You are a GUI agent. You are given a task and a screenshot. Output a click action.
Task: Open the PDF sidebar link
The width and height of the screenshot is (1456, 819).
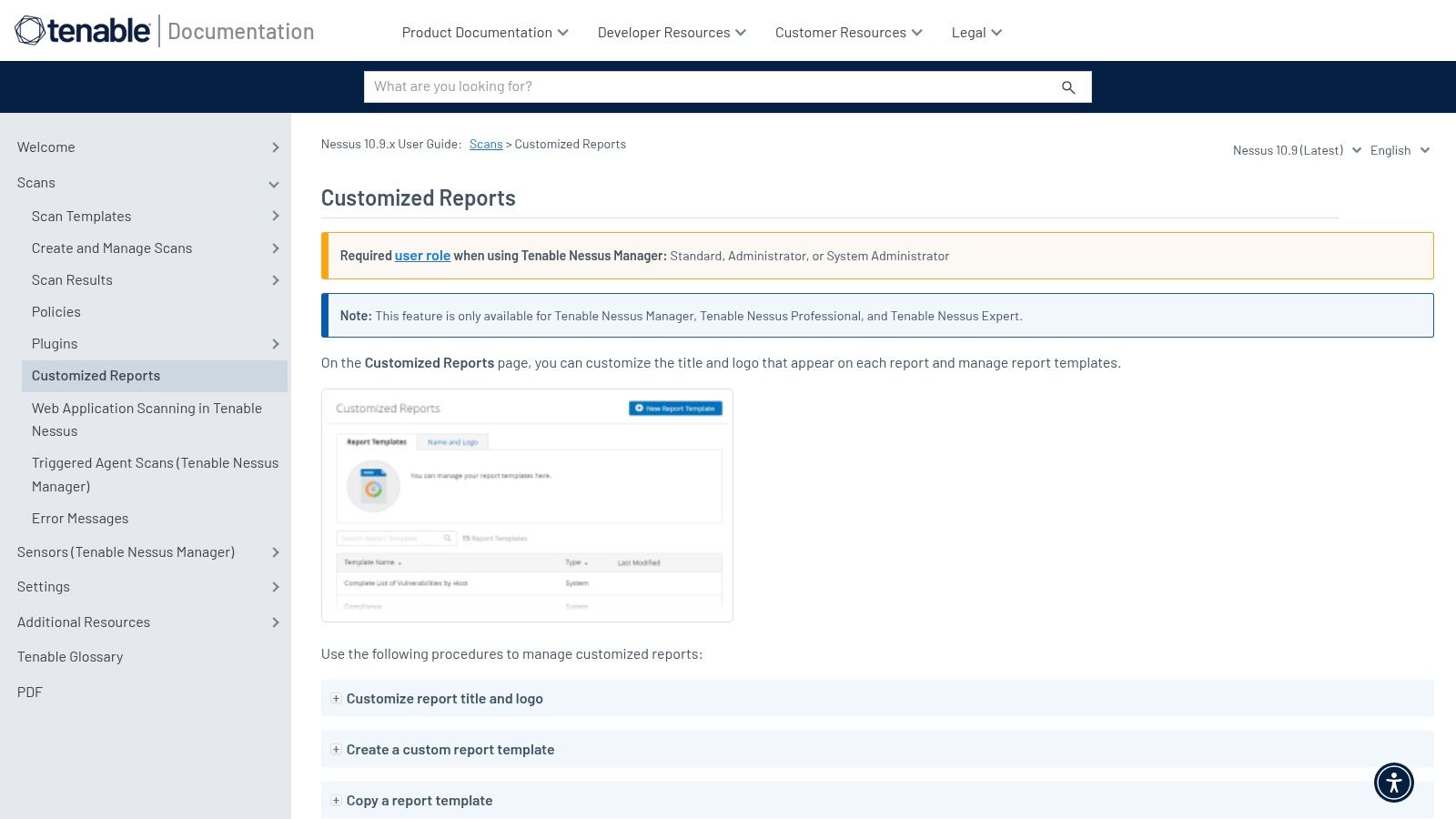point(30,693)
